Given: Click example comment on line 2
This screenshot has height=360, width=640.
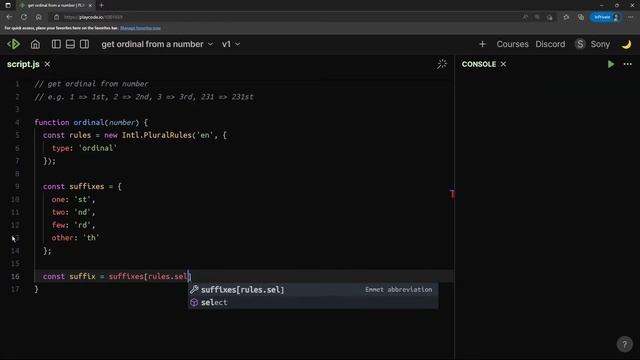Looking at the screenshot, I should tap(144, 97).
